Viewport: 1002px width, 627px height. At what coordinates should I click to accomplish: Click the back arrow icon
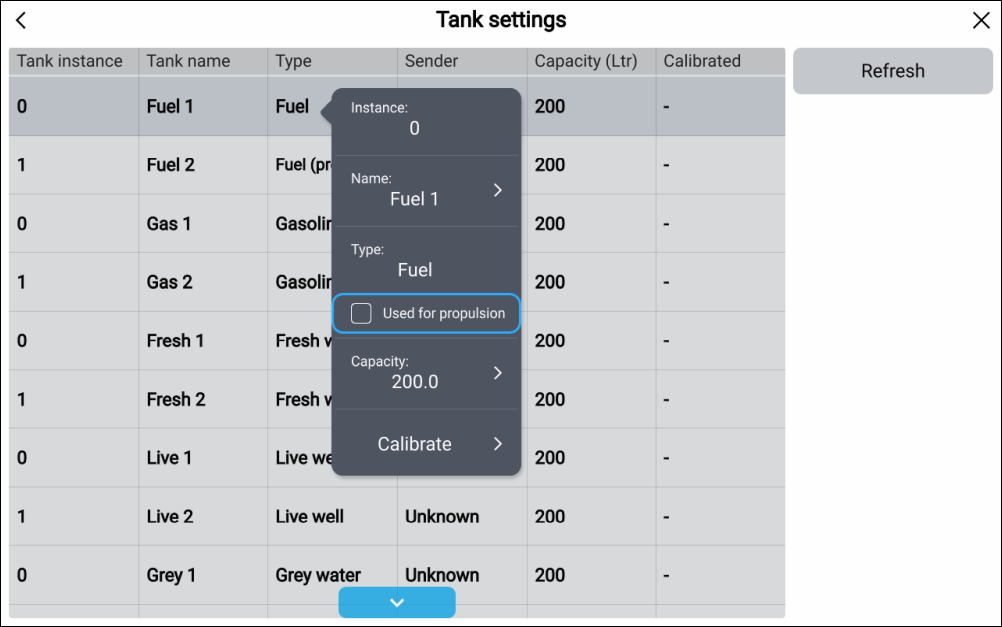pyautogui.click(x=21, y=21)
